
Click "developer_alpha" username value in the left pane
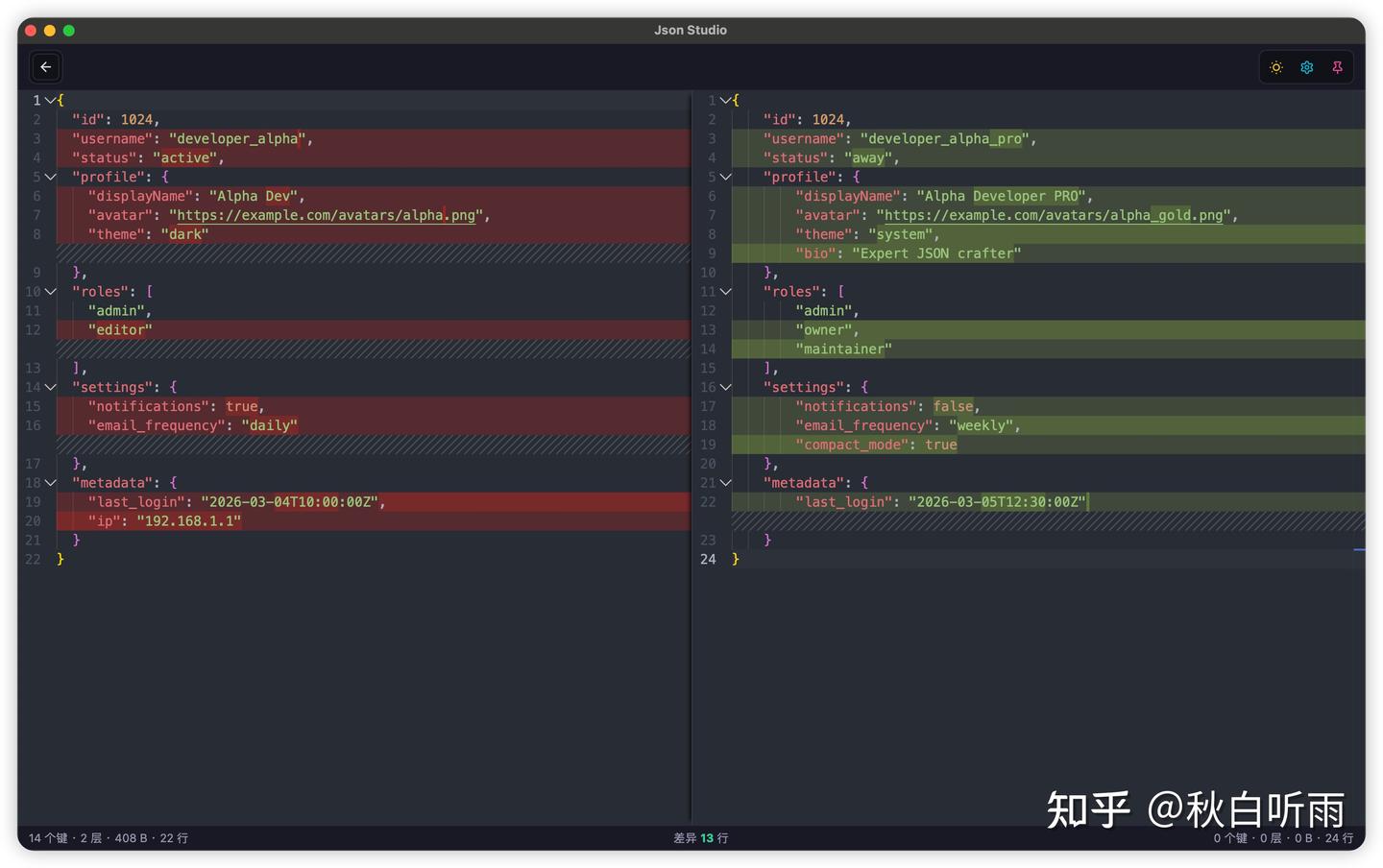tap(237, 138)
